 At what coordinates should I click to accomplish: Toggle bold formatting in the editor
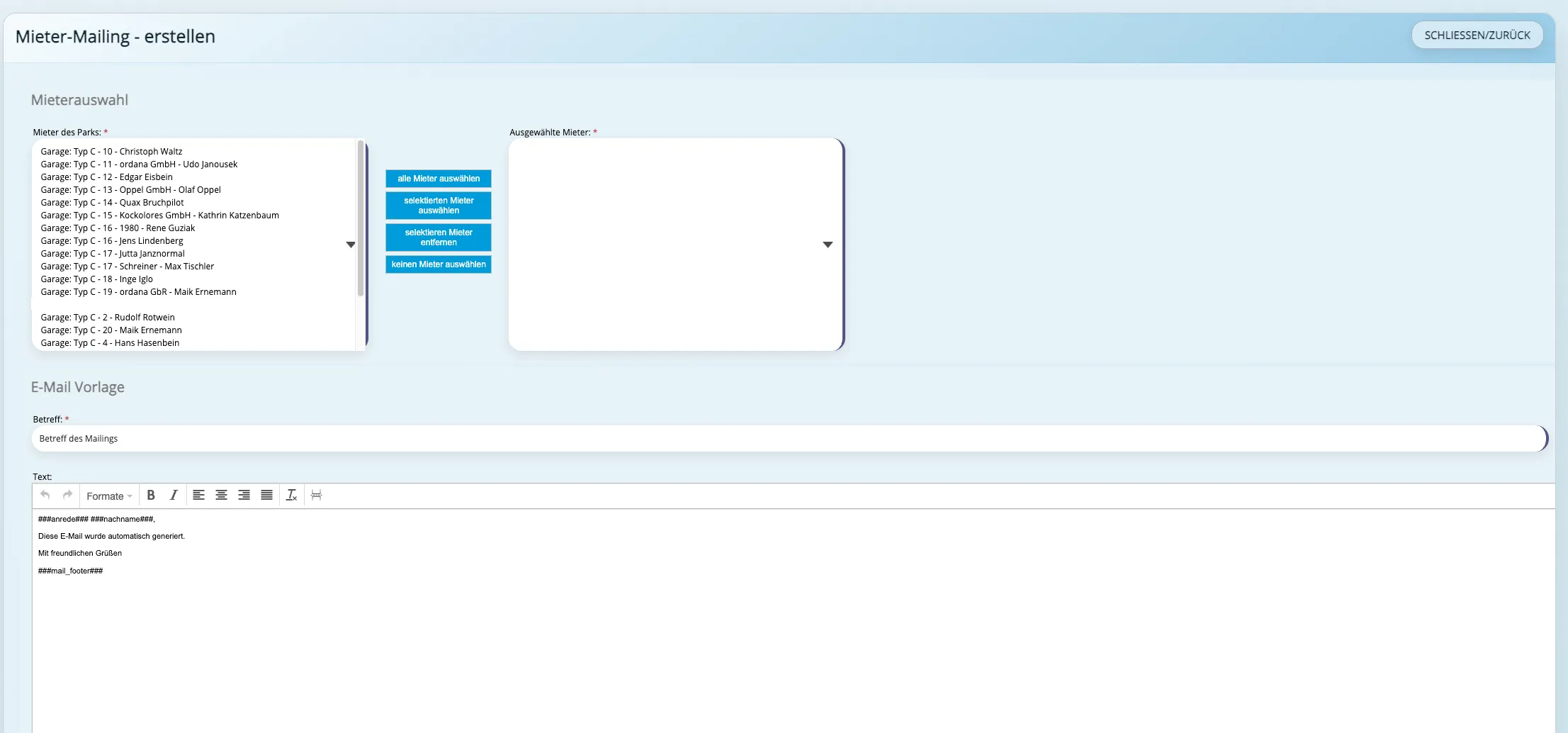151,496
